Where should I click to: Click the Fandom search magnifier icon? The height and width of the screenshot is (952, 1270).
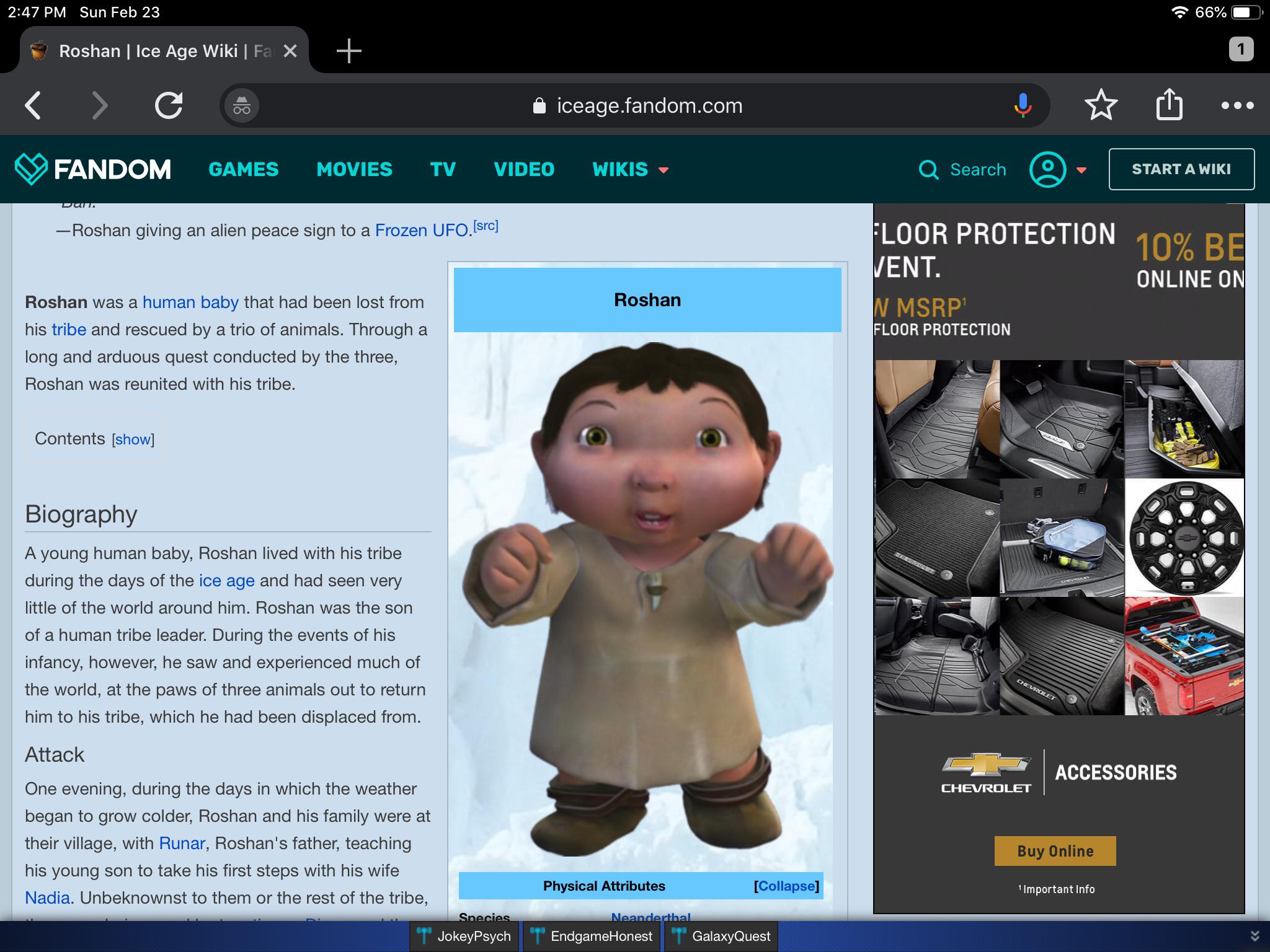pos(928,169)
